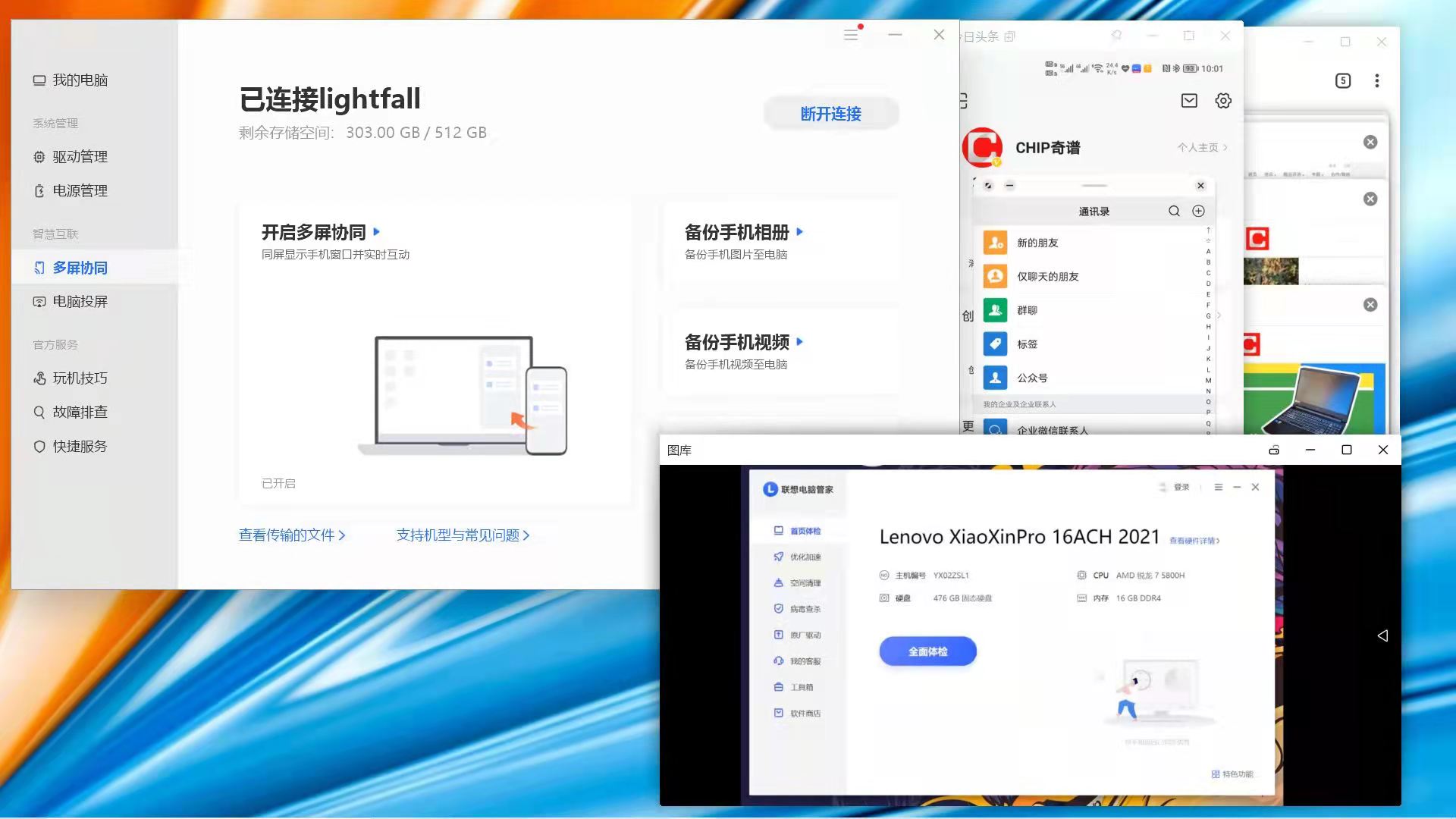
Task: Select 快捷服务 in the sidebar
Action: click(x=79, y=446)
